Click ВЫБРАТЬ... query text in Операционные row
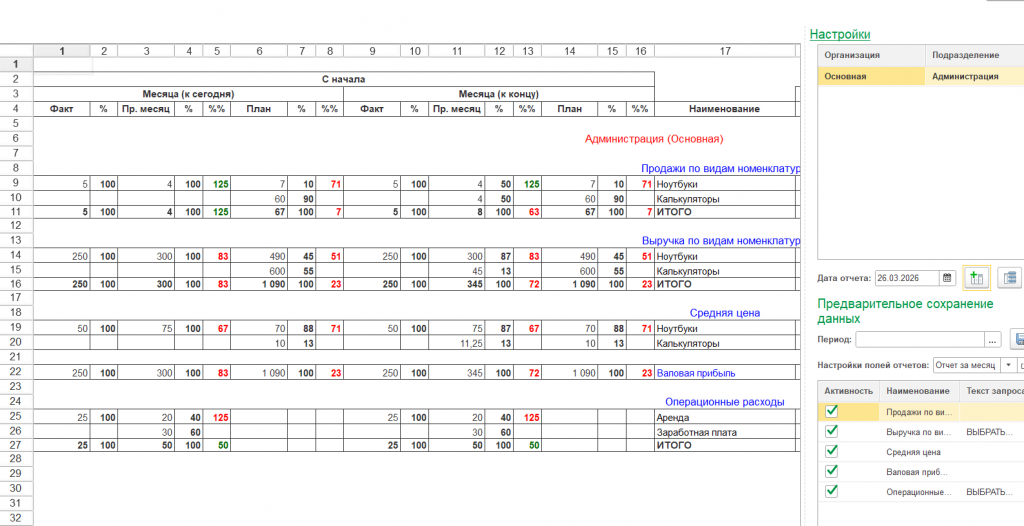 [x=991, y=491]
